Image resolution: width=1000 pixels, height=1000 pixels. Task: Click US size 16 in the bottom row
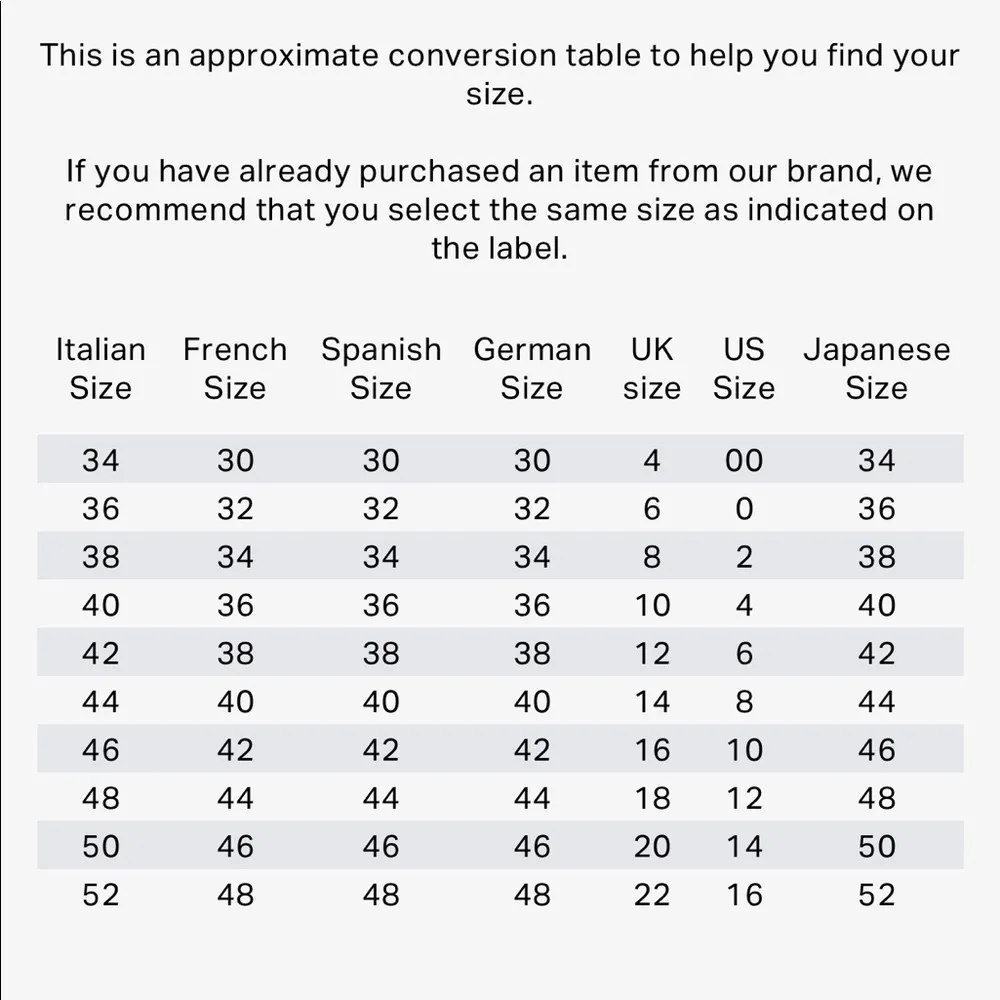click(744, 895)
